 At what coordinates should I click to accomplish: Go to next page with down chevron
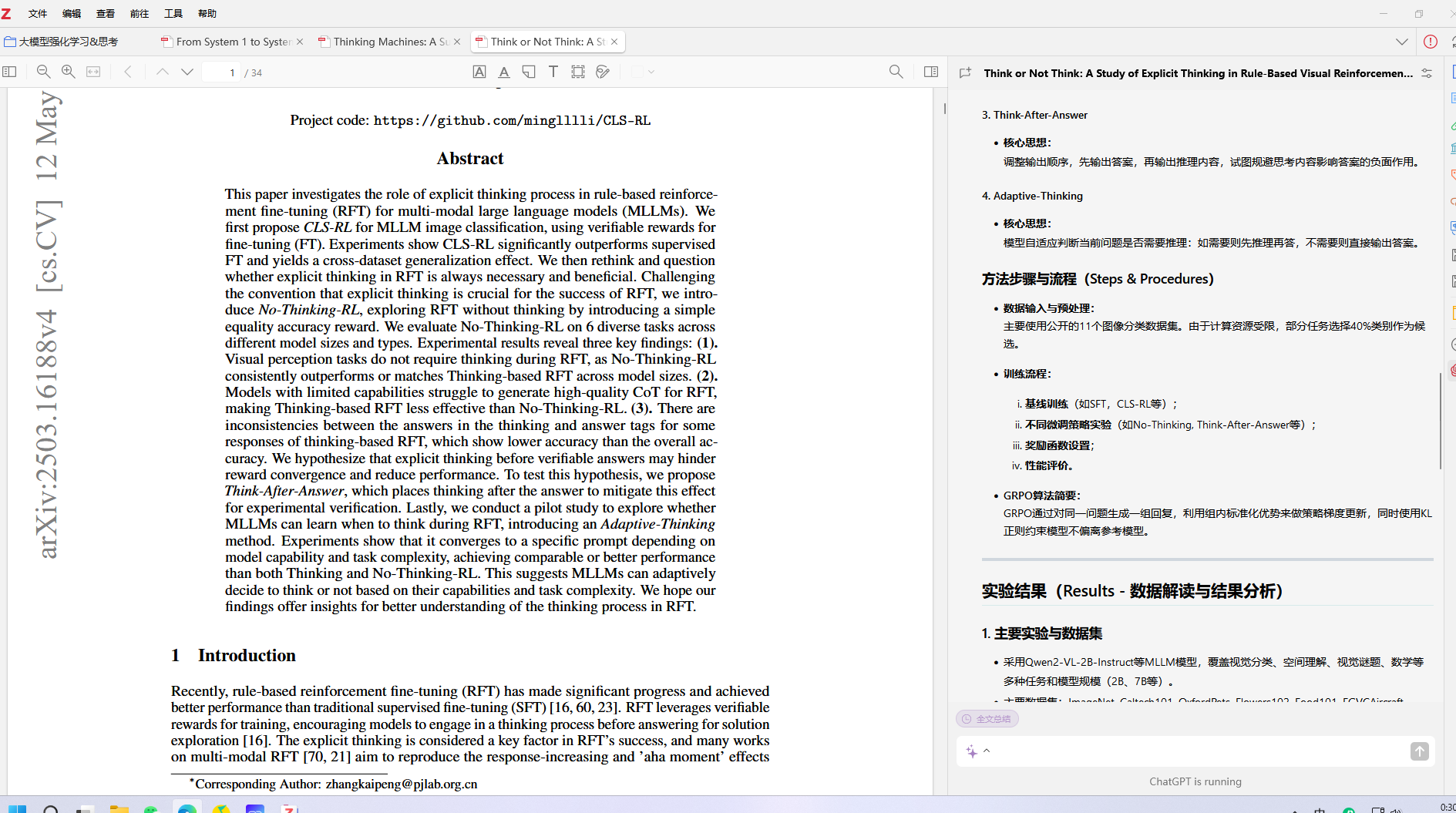point(187,72)
